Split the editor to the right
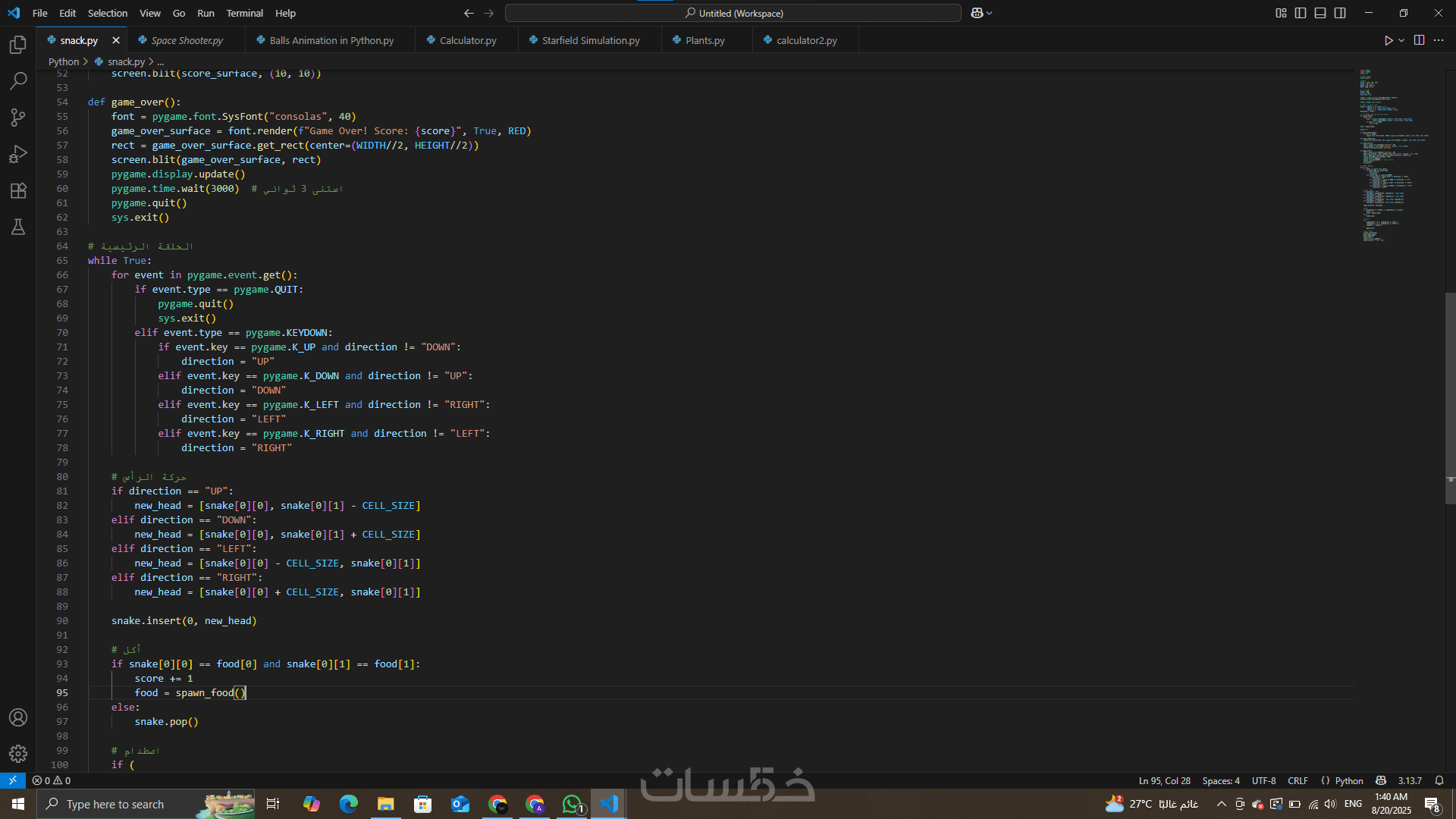 coord(1419,40)
